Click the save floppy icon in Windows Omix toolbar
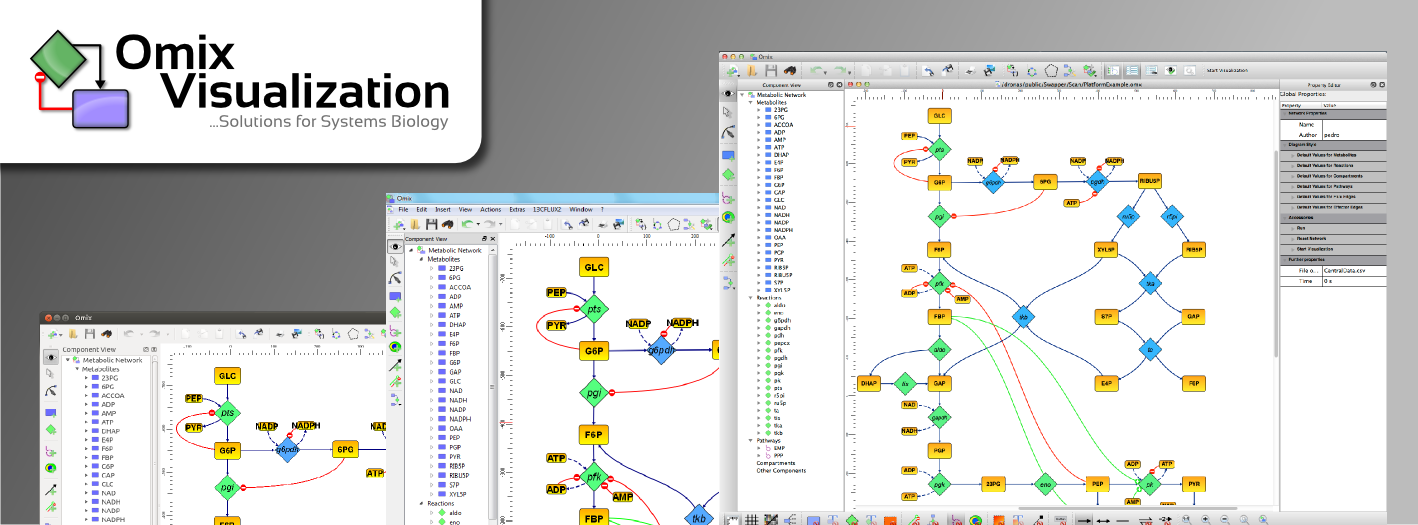 click(x=431, y=225)
